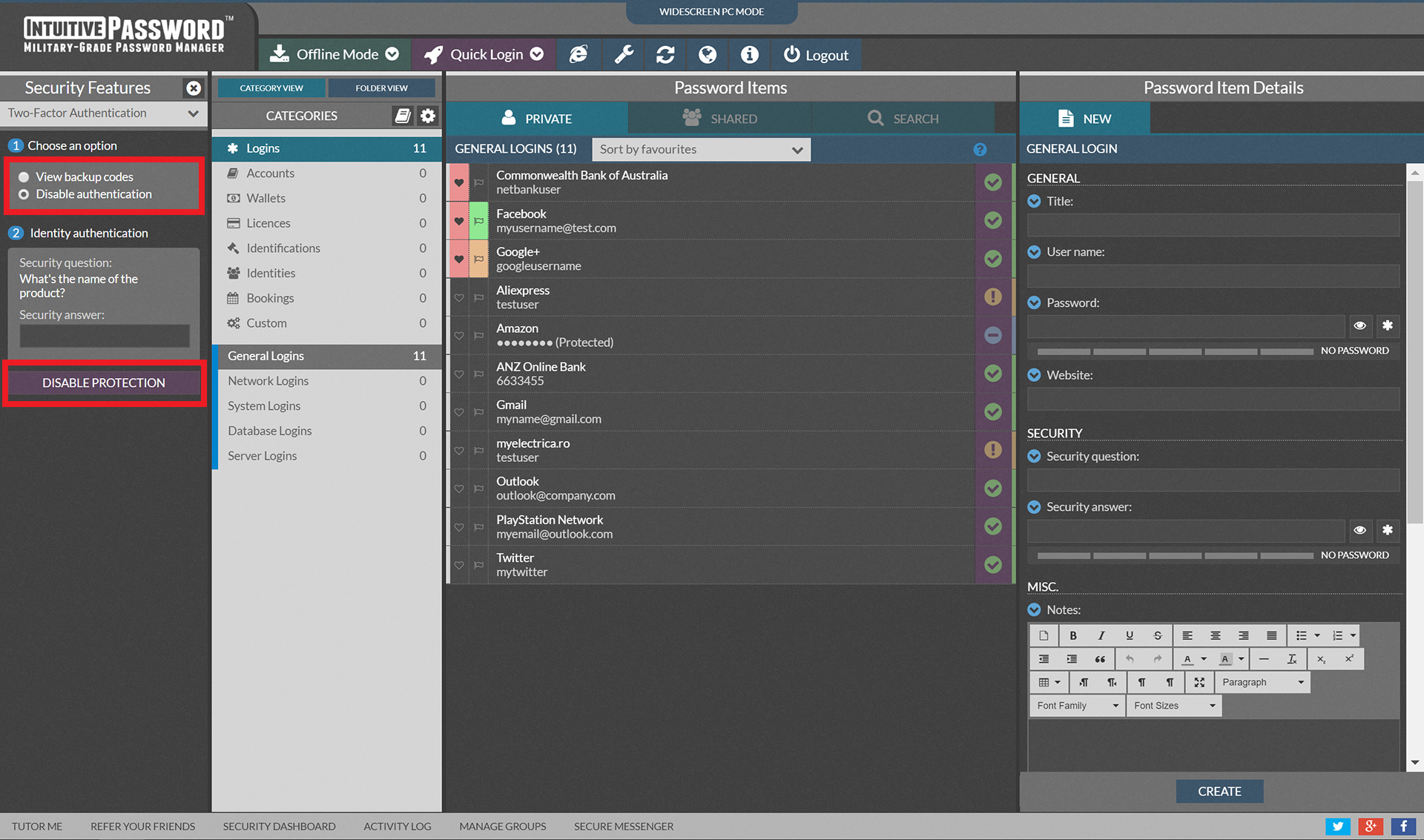Viewport: 1424px width, 840px height.
Task: Click the categories book icon
Action: [403, 116]
